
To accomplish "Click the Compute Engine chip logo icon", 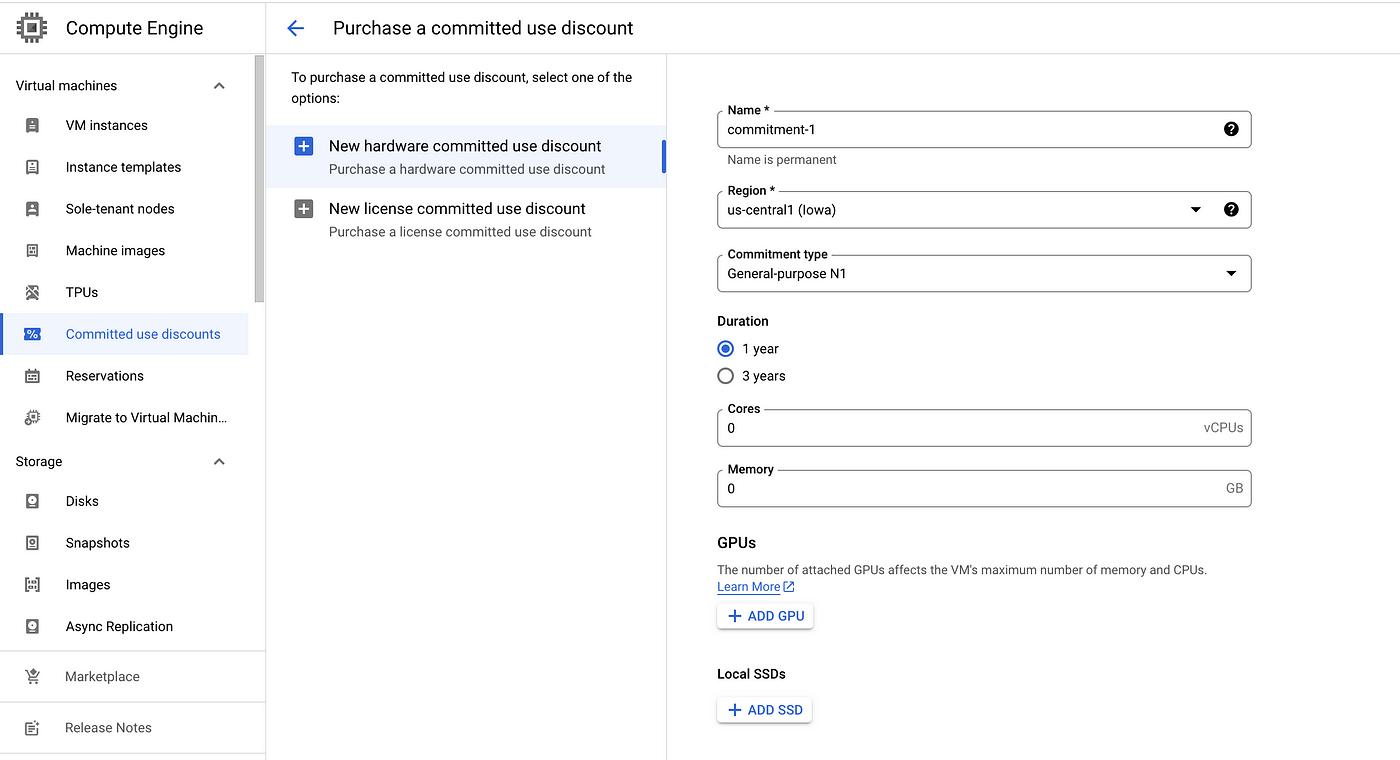I will (x=32, y=28).
